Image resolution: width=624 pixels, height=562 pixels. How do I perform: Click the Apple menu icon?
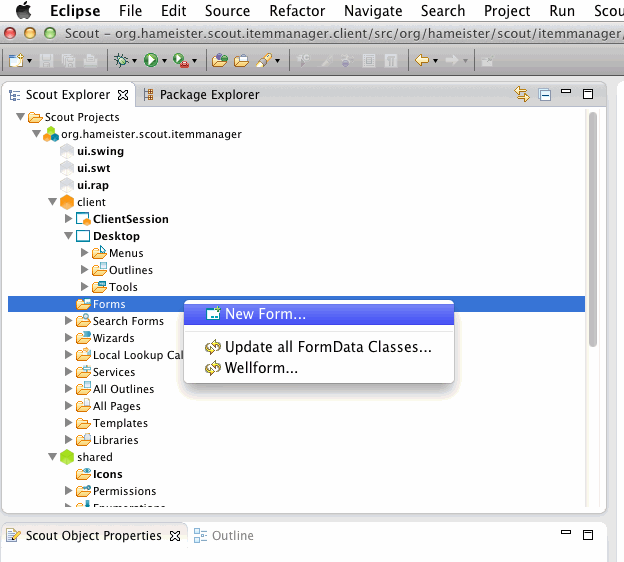[22, 11]
